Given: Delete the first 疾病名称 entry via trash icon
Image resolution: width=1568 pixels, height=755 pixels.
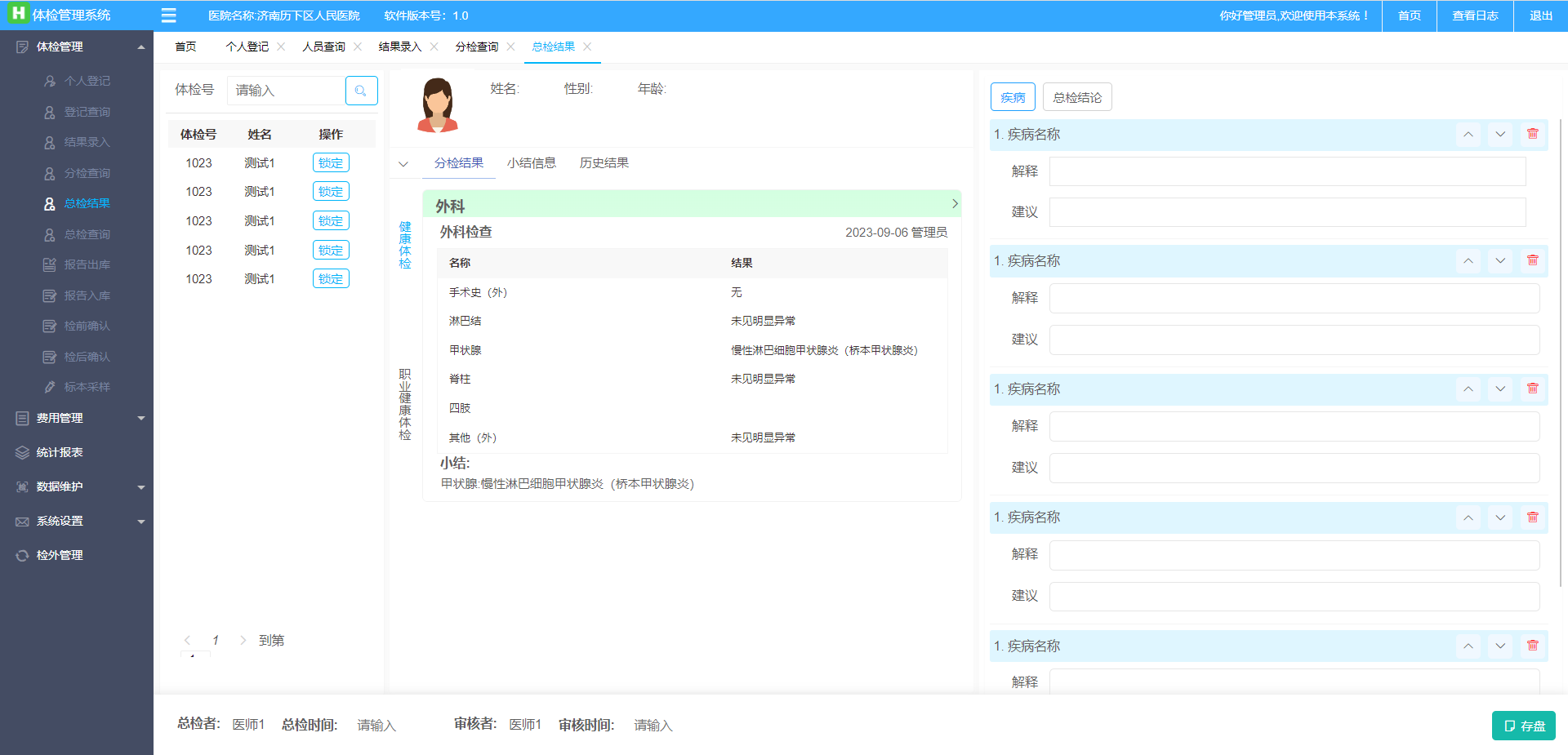Looking at the screenshot, I should pyautogui.click(x=1532, y=134).
